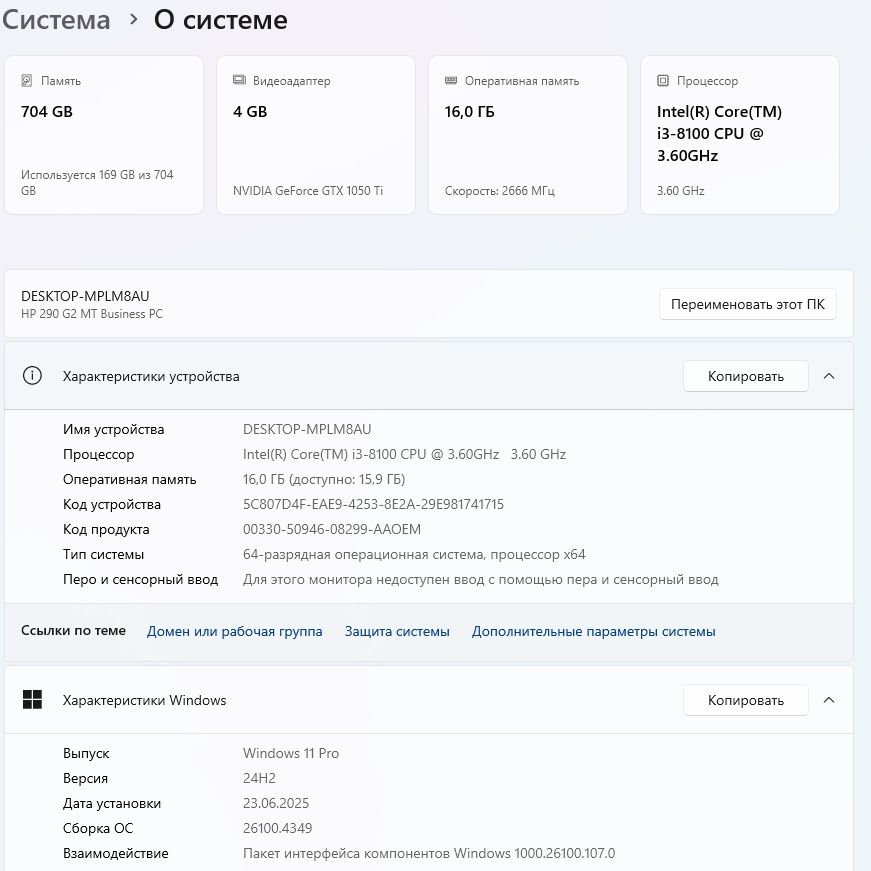Click the info icon beside Характеристики устройства
Viewport: 871px width, 871px height.
point(32,376)
